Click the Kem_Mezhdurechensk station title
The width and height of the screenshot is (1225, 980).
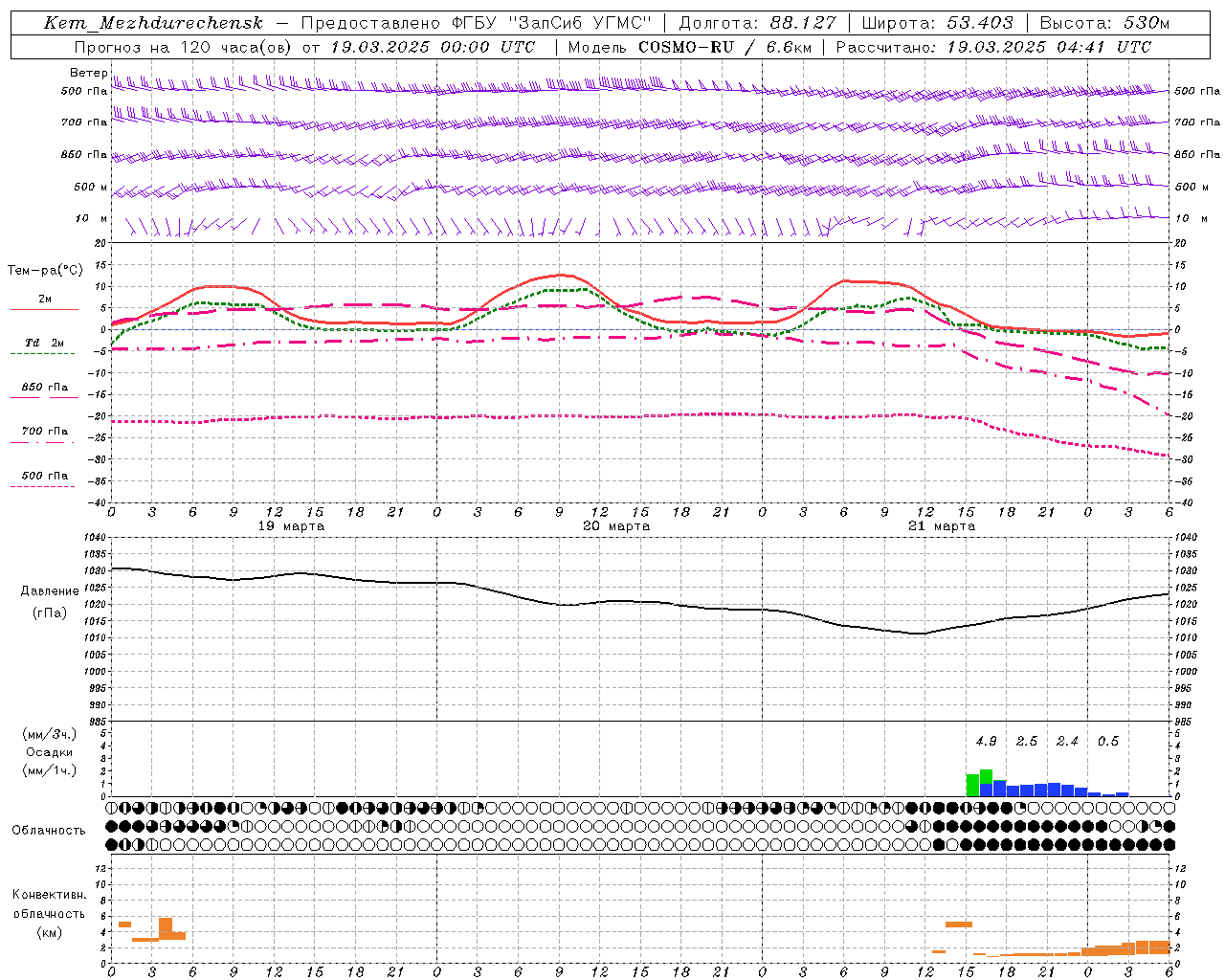(153, 23)
